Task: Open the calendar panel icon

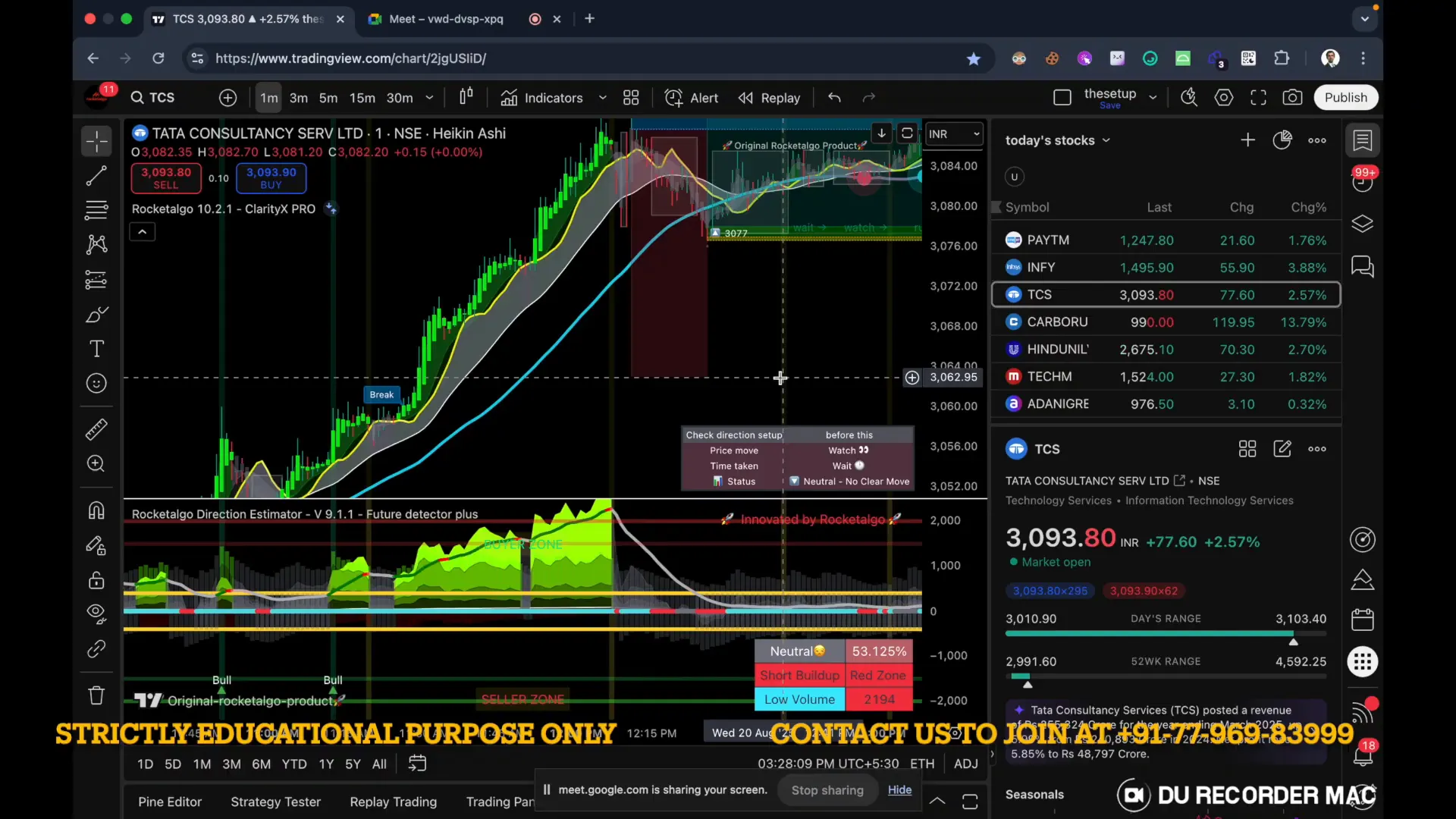Action: pos(1363,620)
